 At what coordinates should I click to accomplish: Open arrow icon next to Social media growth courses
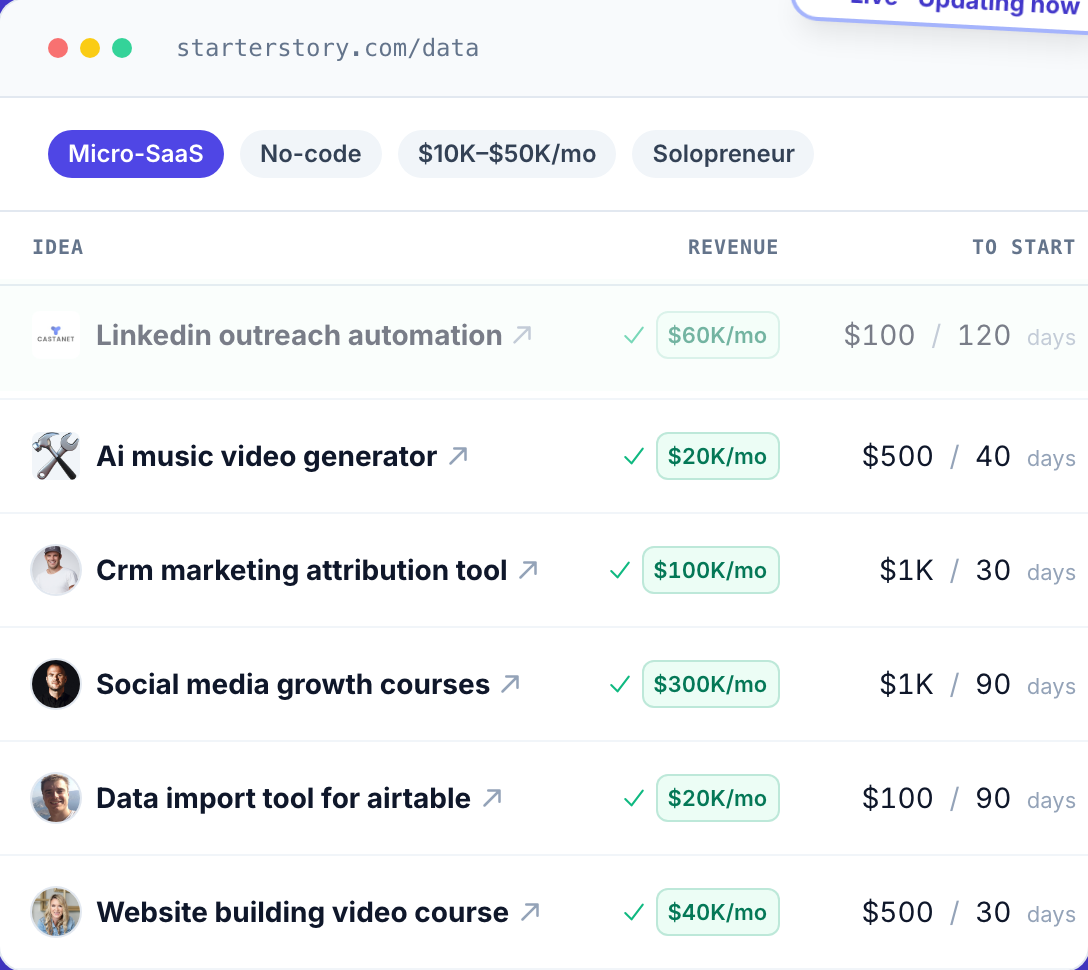click(x=510, y=684)
